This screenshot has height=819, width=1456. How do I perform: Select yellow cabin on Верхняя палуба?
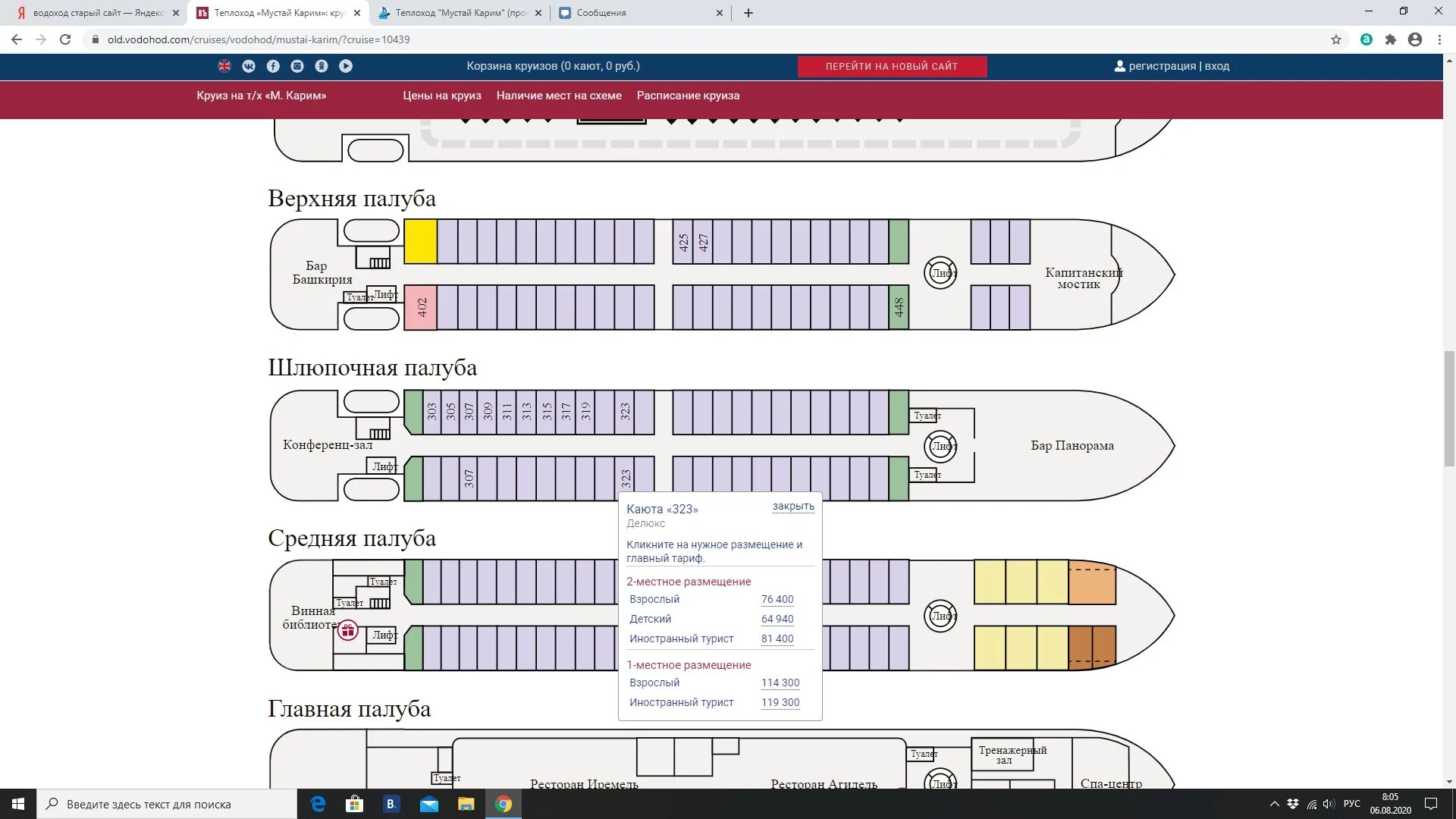(420, 241)
